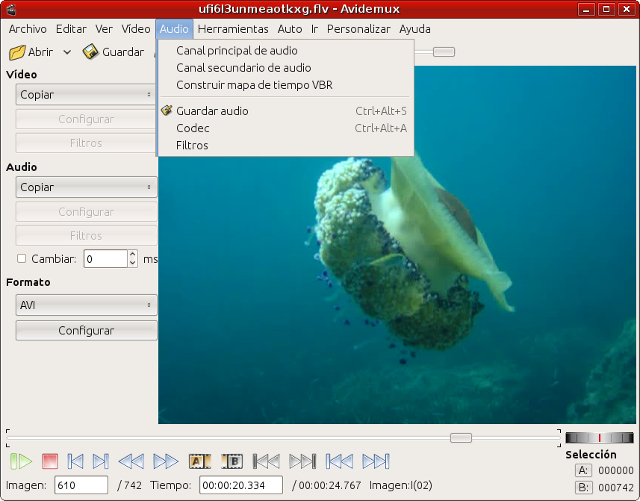The height and width of the screenshot is (501, 640).
Task: Select Guardar audio menu entry
Action: (x=212, y=111)
